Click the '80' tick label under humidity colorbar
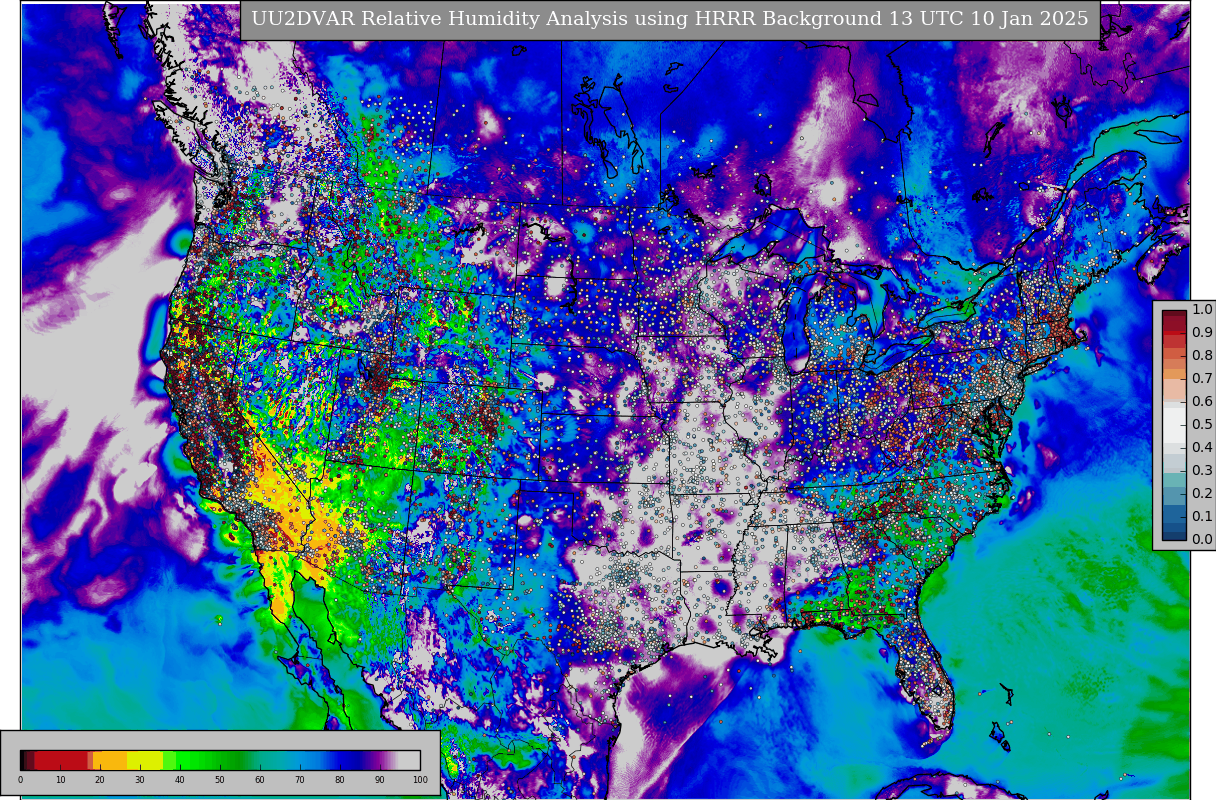The height and width of the screenshot is (800, 1216). pyautogui.click(x=340, y=779)
